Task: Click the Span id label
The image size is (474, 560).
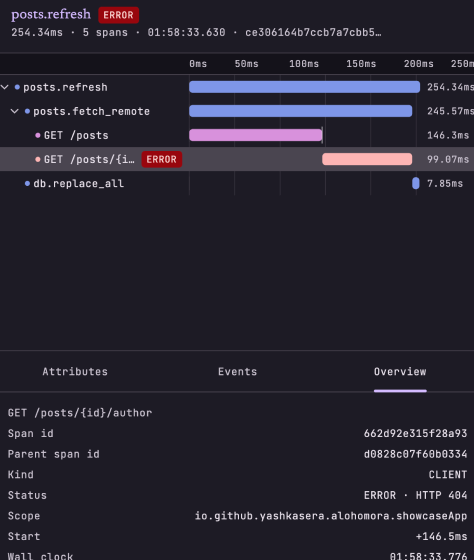Action: pos(31,434)
